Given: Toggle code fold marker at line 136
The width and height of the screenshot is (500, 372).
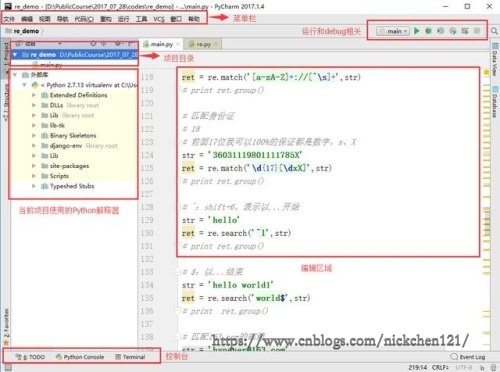Looking at the screenshot, I should click(x=178, y=311).
